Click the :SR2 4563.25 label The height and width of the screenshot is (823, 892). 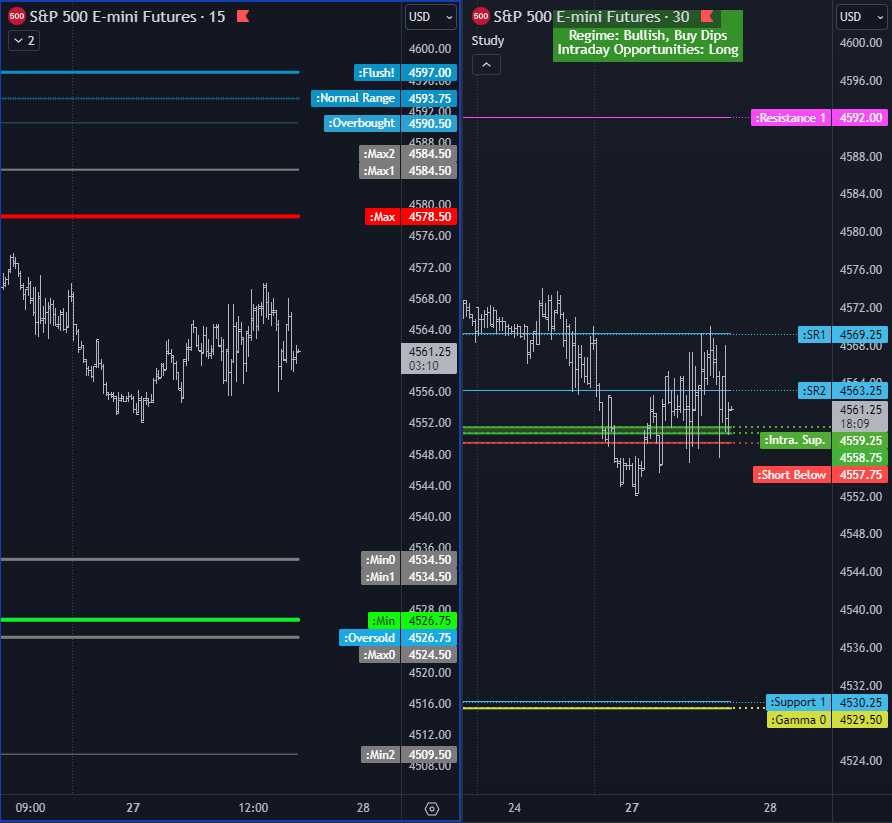pos(843,391)
